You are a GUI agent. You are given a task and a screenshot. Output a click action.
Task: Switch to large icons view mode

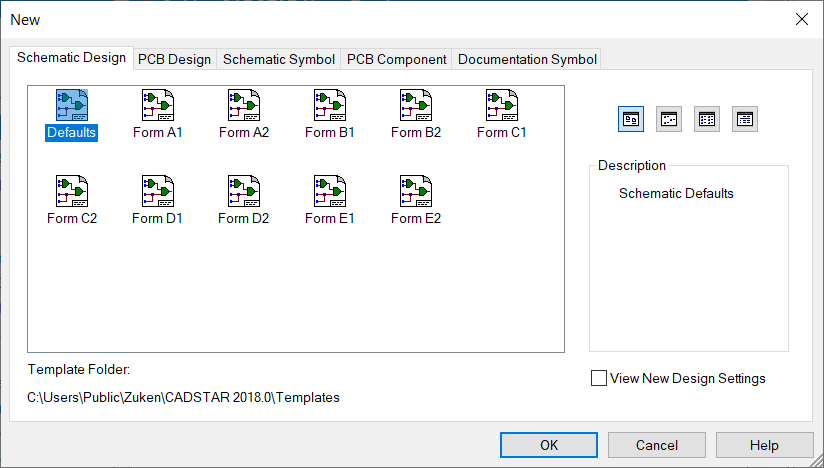[631, 119]
